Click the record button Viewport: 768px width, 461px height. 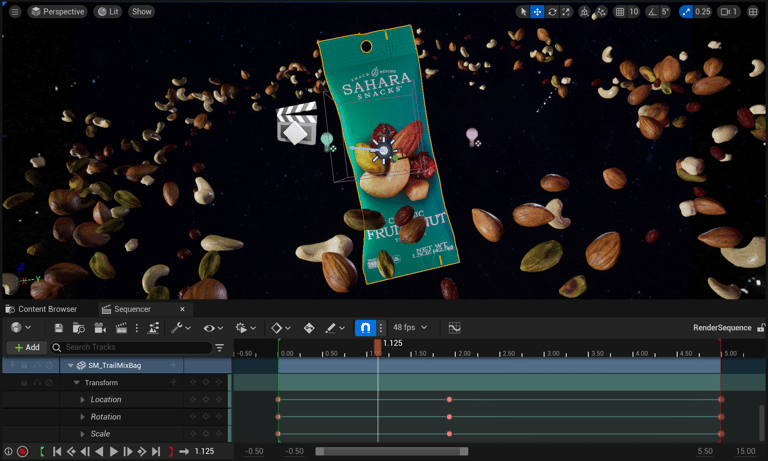tap(23, 452)
